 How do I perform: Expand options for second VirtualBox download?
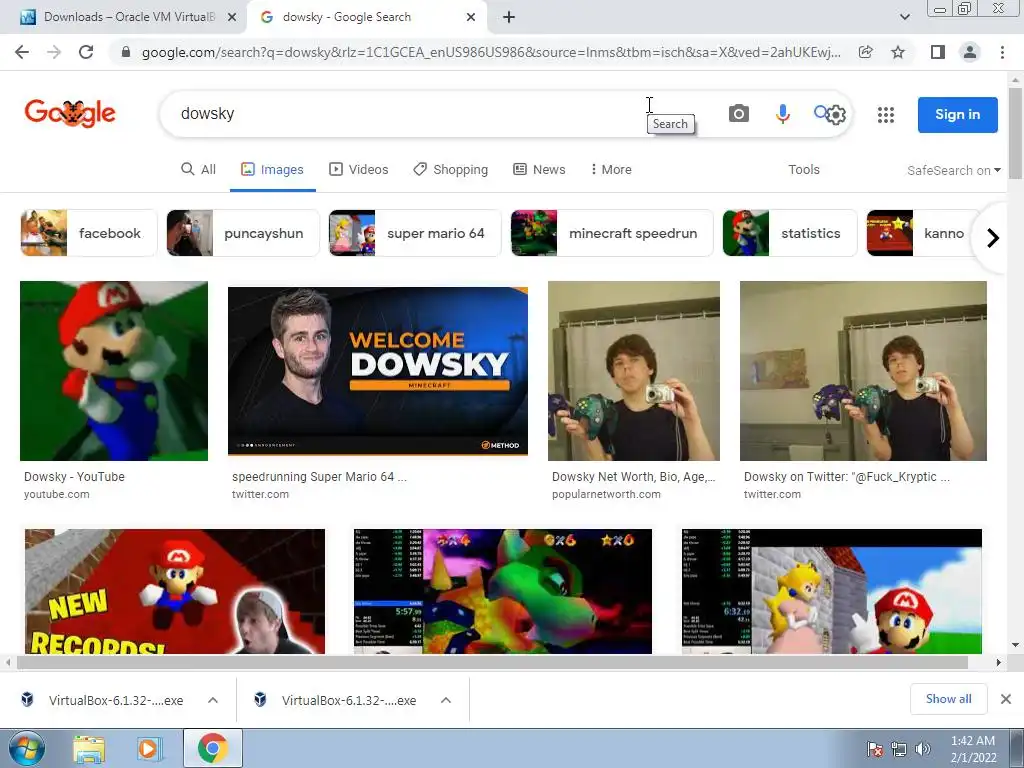pos(446,700)
